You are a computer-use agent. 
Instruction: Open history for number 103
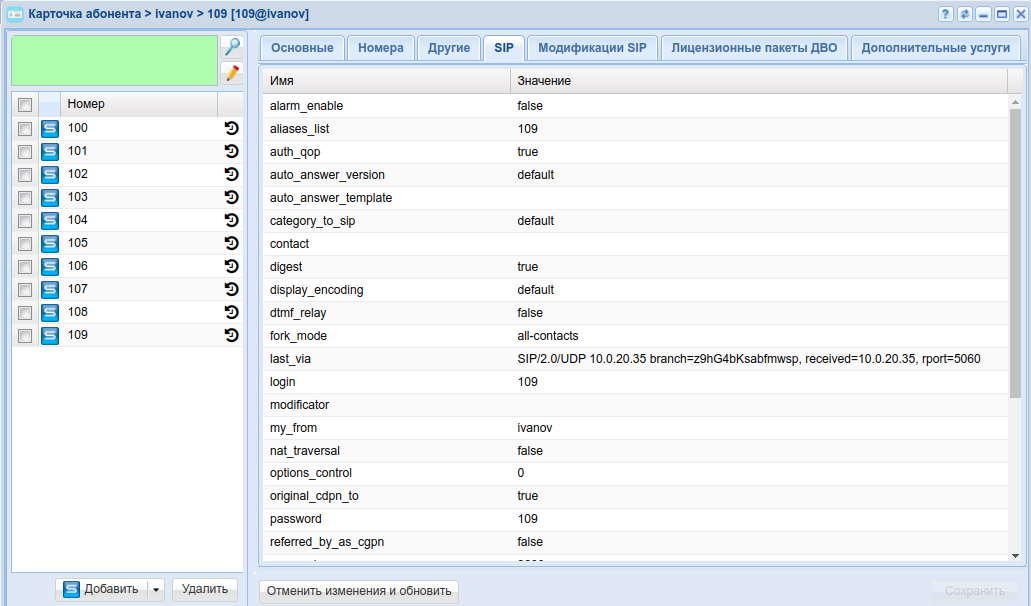click(231, 197)
